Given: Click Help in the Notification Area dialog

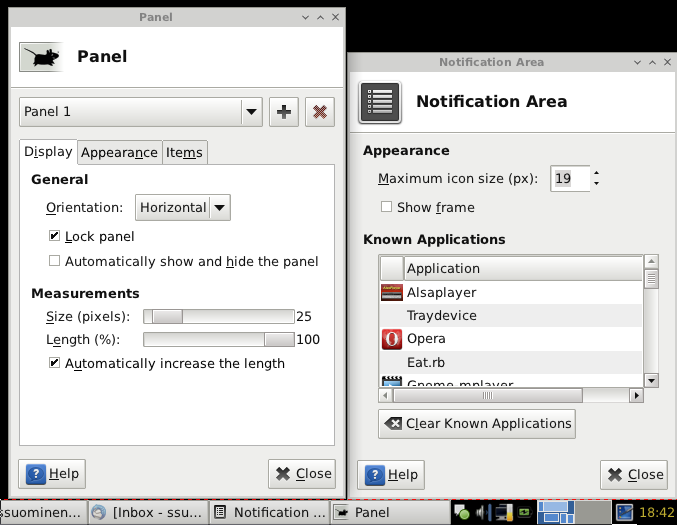Looking at the screenshot, I should point(391,475).
